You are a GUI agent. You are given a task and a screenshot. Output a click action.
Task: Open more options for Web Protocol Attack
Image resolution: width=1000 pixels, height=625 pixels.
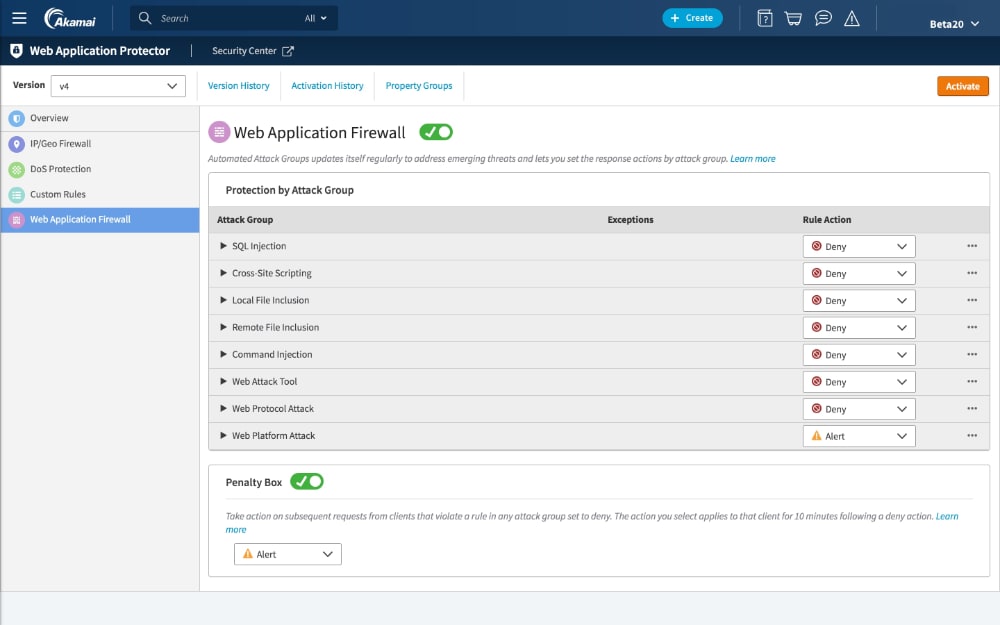971,408
